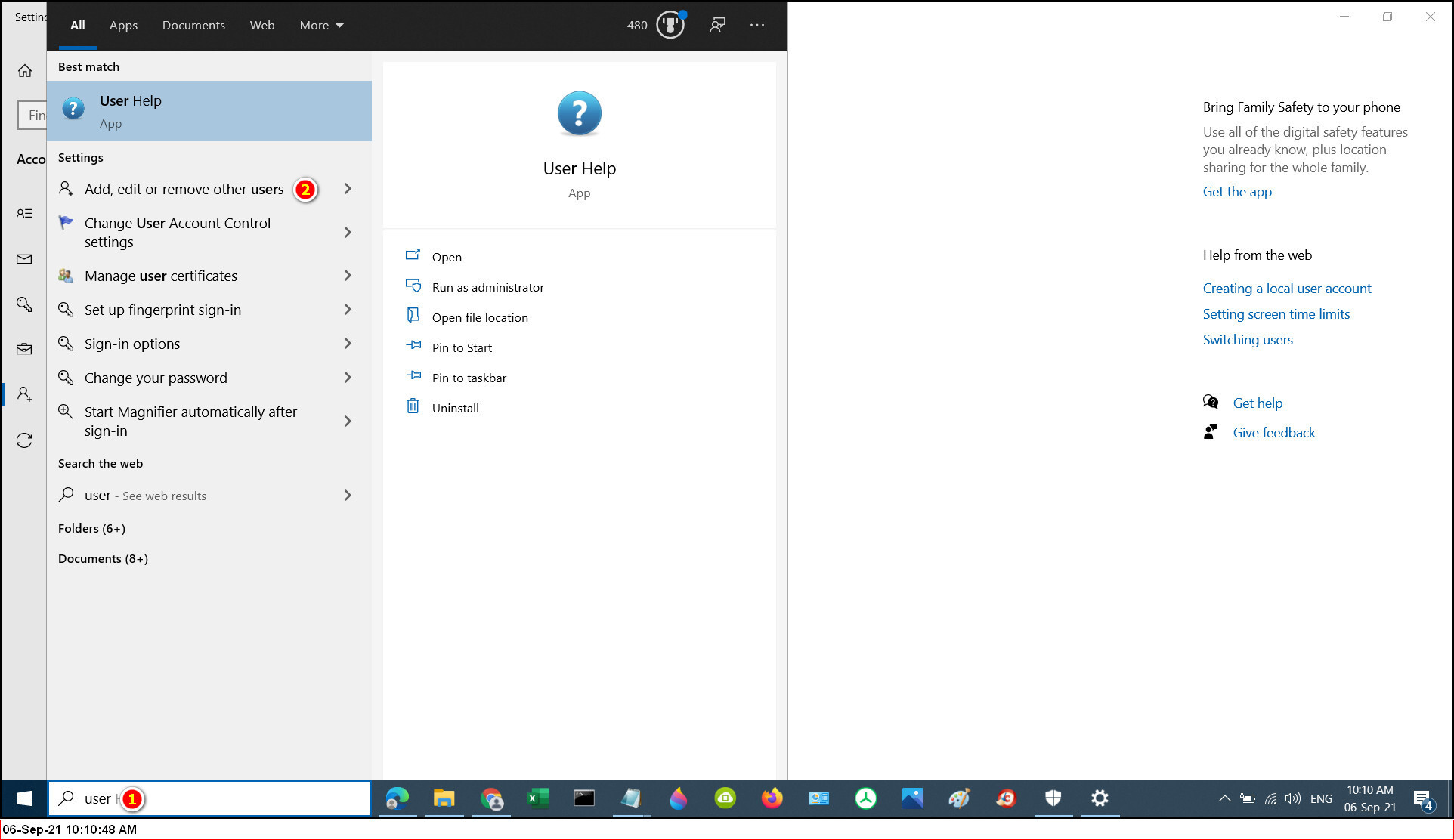Image resolution: width=1454 pixels, height=840 pixels.
Task: Expand the user web results chevron
Action: click(348, 496)
